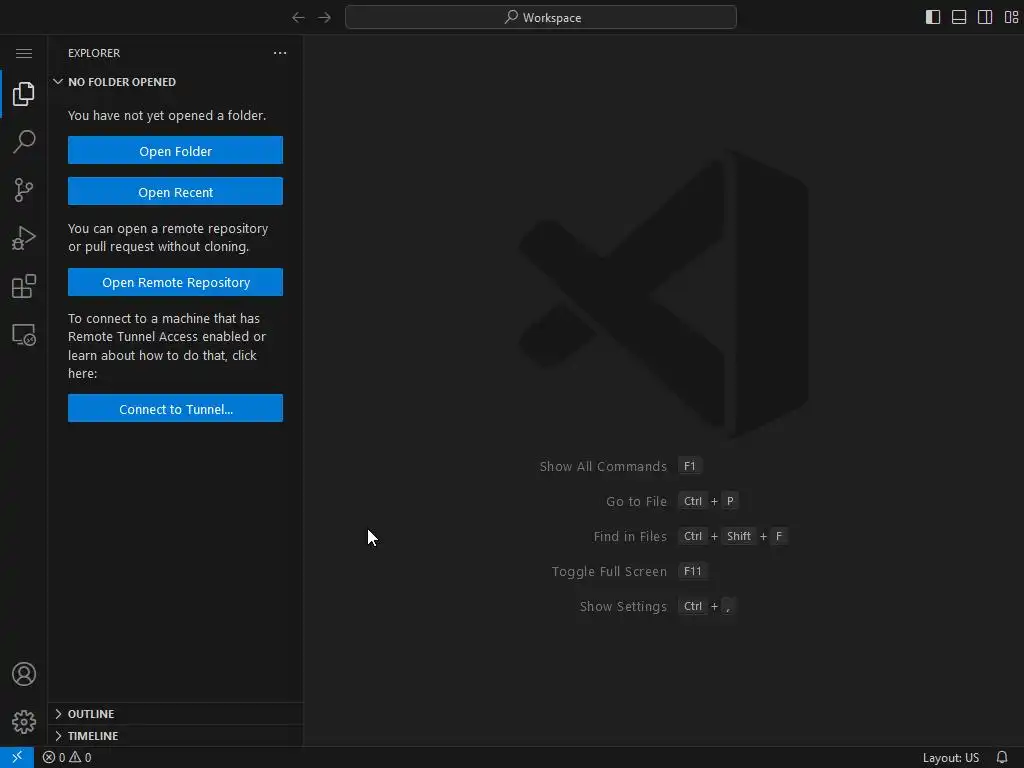Collapse the No Folder Opened section
This screenshot has width=1024, height=768.
tap(176, 82)
